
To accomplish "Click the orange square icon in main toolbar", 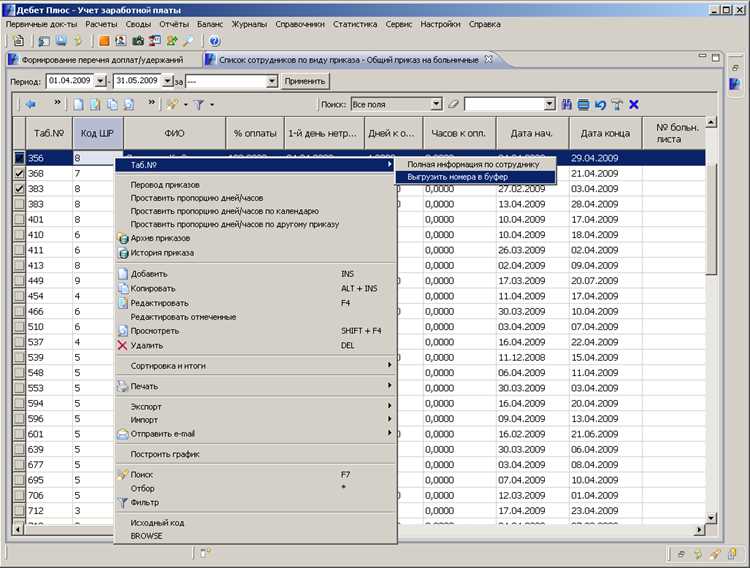I will 104,41.
